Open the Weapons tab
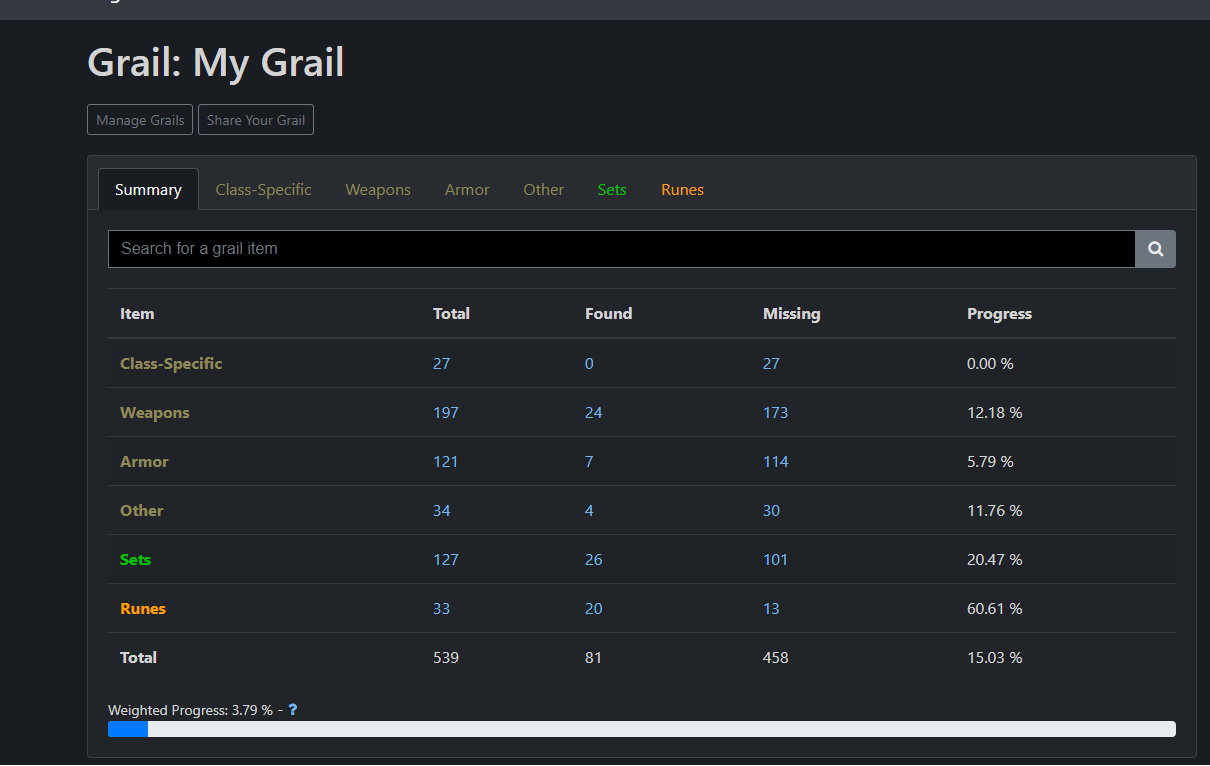1210x766 pixels. [378, 190]
